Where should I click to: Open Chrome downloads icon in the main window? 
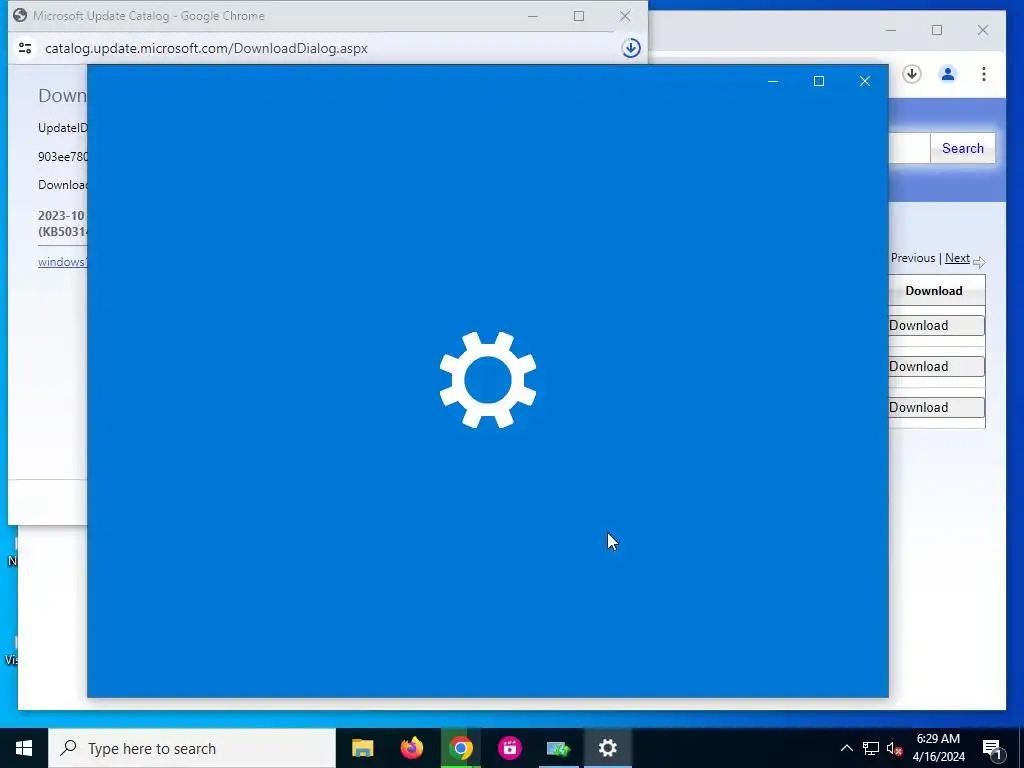click(x=912, y=74)
